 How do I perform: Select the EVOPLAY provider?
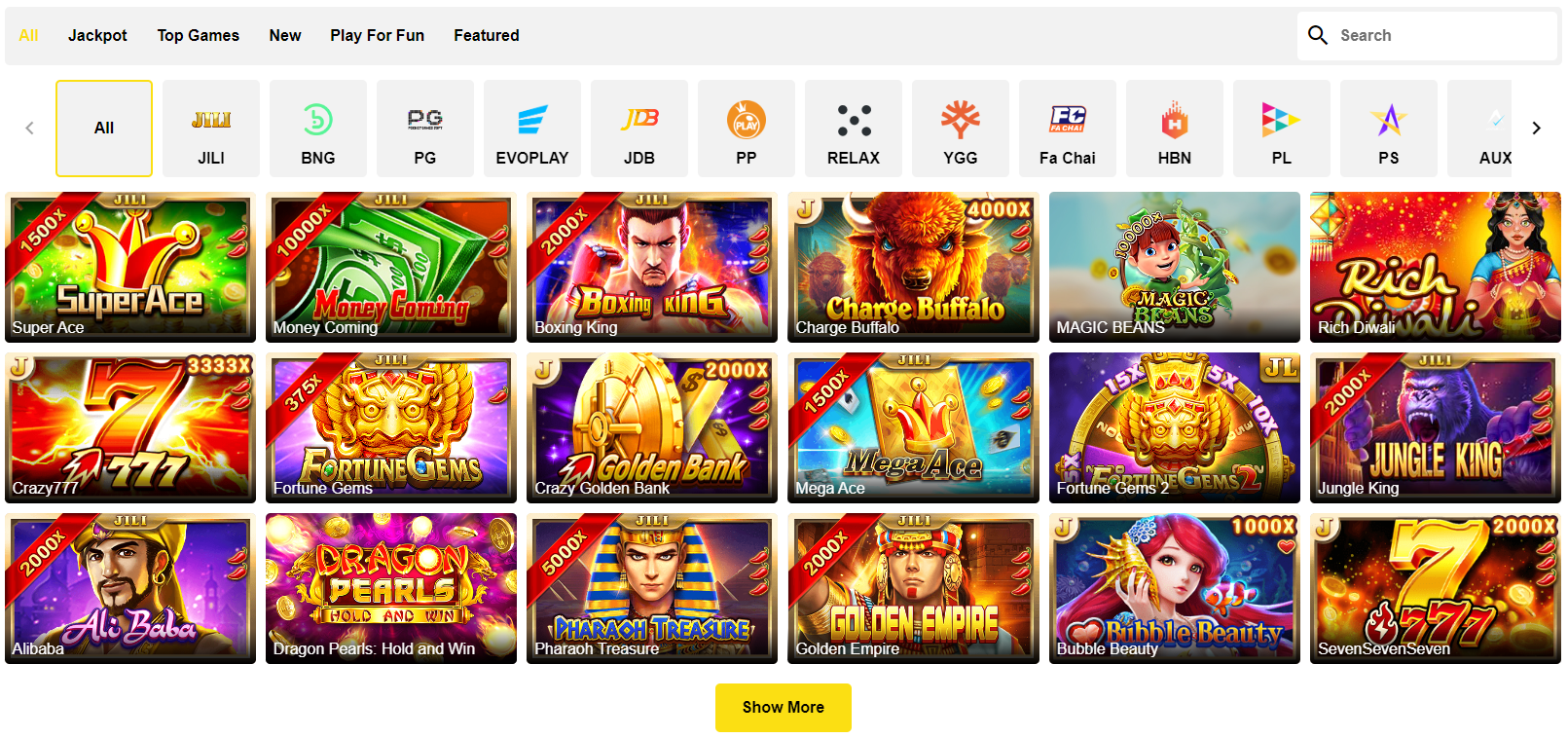(x=532, y=129)
